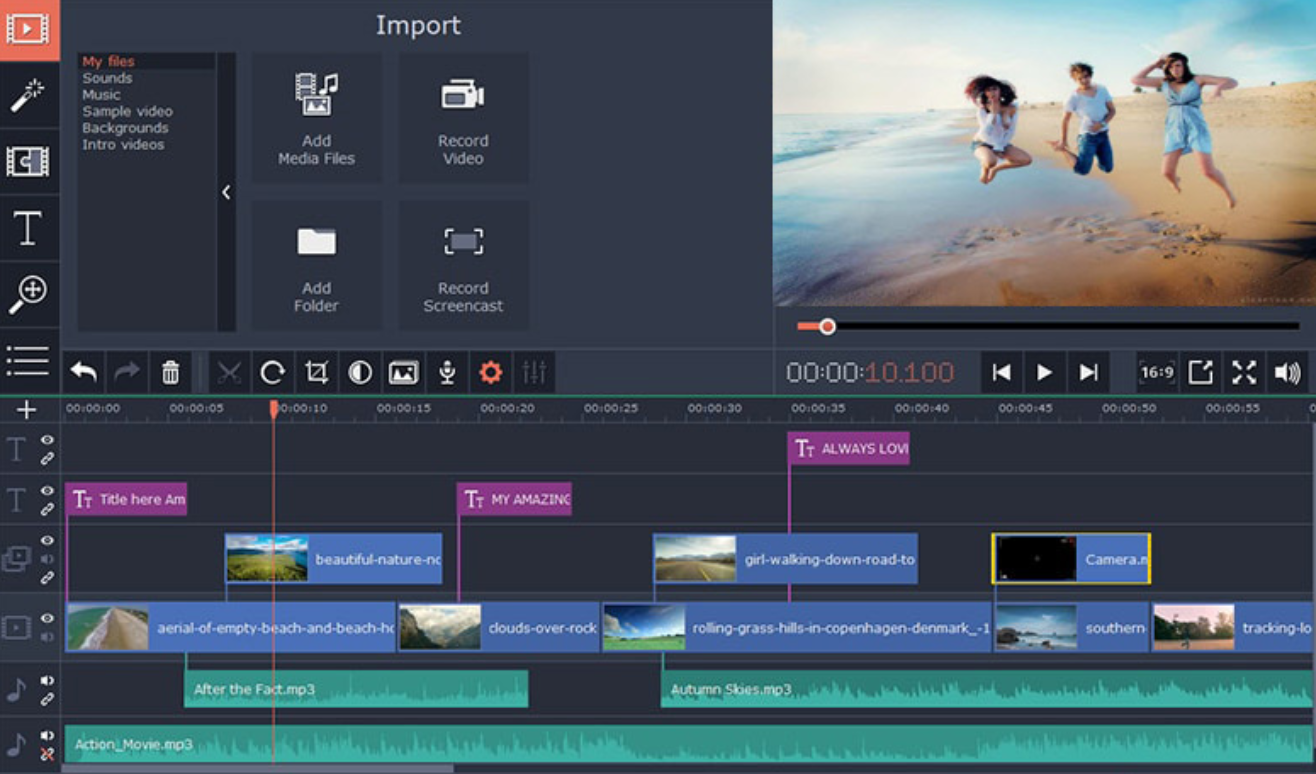The width and height of the screenshot is (1316, 774).
Task: Switch to the Sounds category
Action: tap(107, 77)
